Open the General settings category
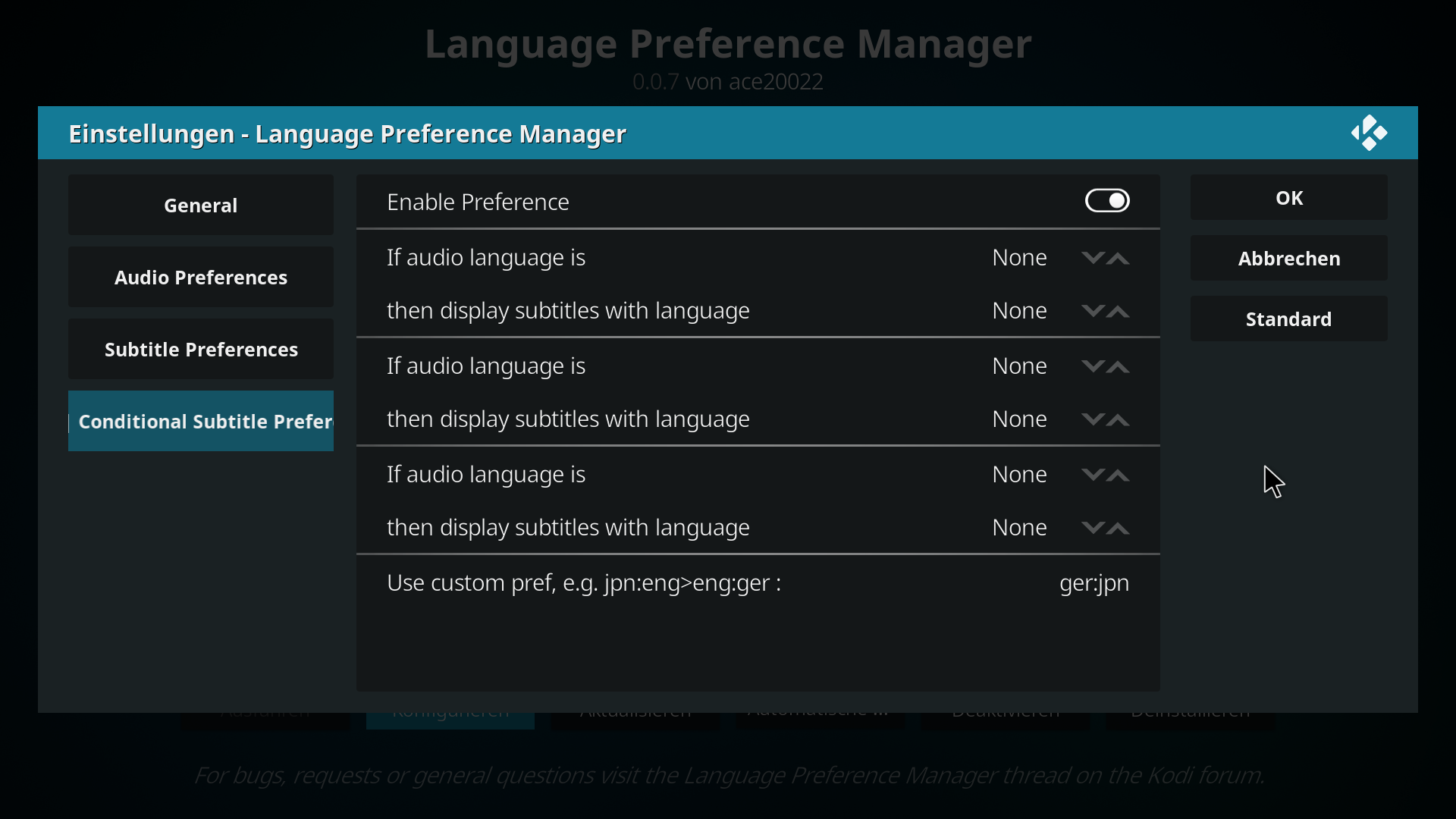 coord(201,205)
